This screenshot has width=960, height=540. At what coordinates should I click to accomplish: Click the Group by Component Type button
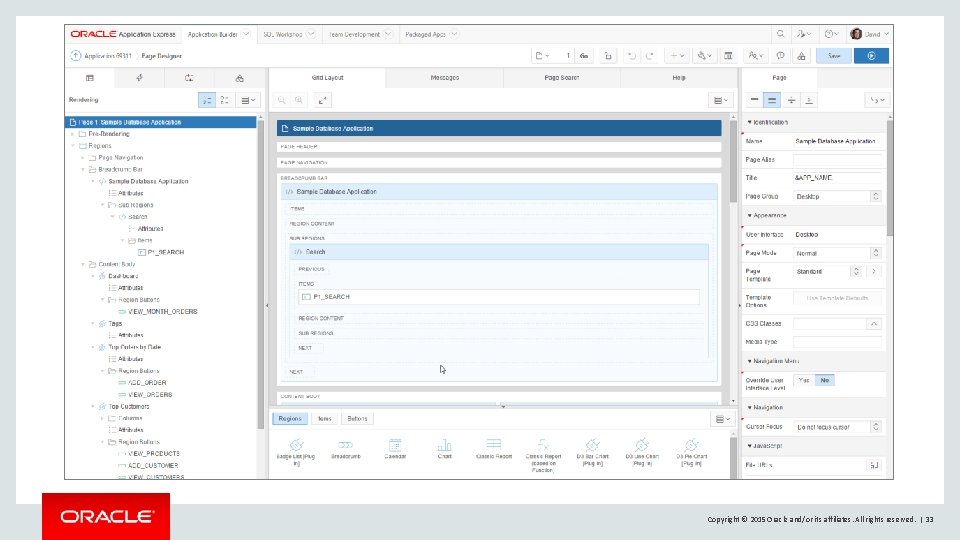[225, 100]
